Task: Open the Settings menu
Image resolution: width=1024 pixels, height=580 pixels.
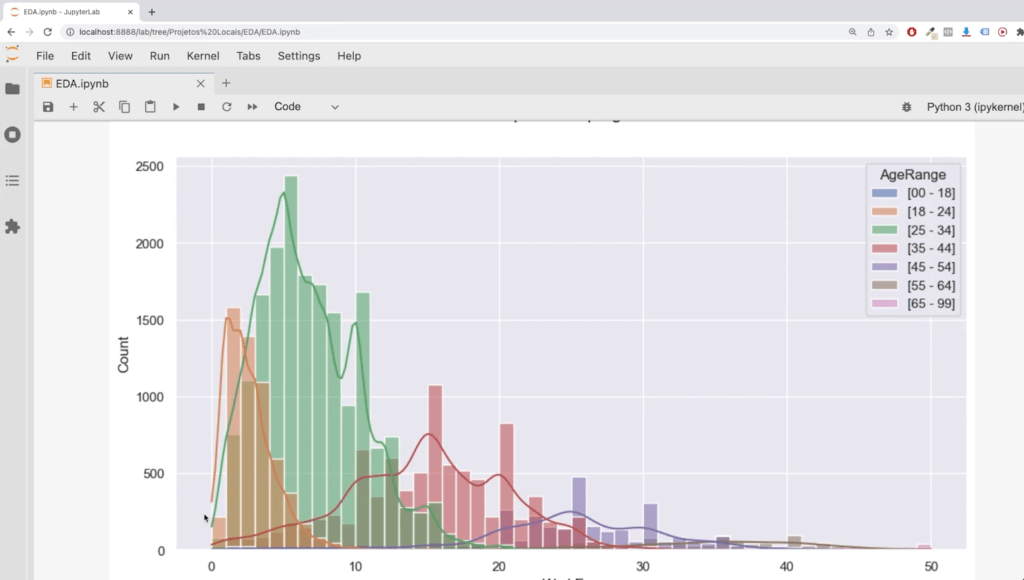Action: [x=298, y=56]
